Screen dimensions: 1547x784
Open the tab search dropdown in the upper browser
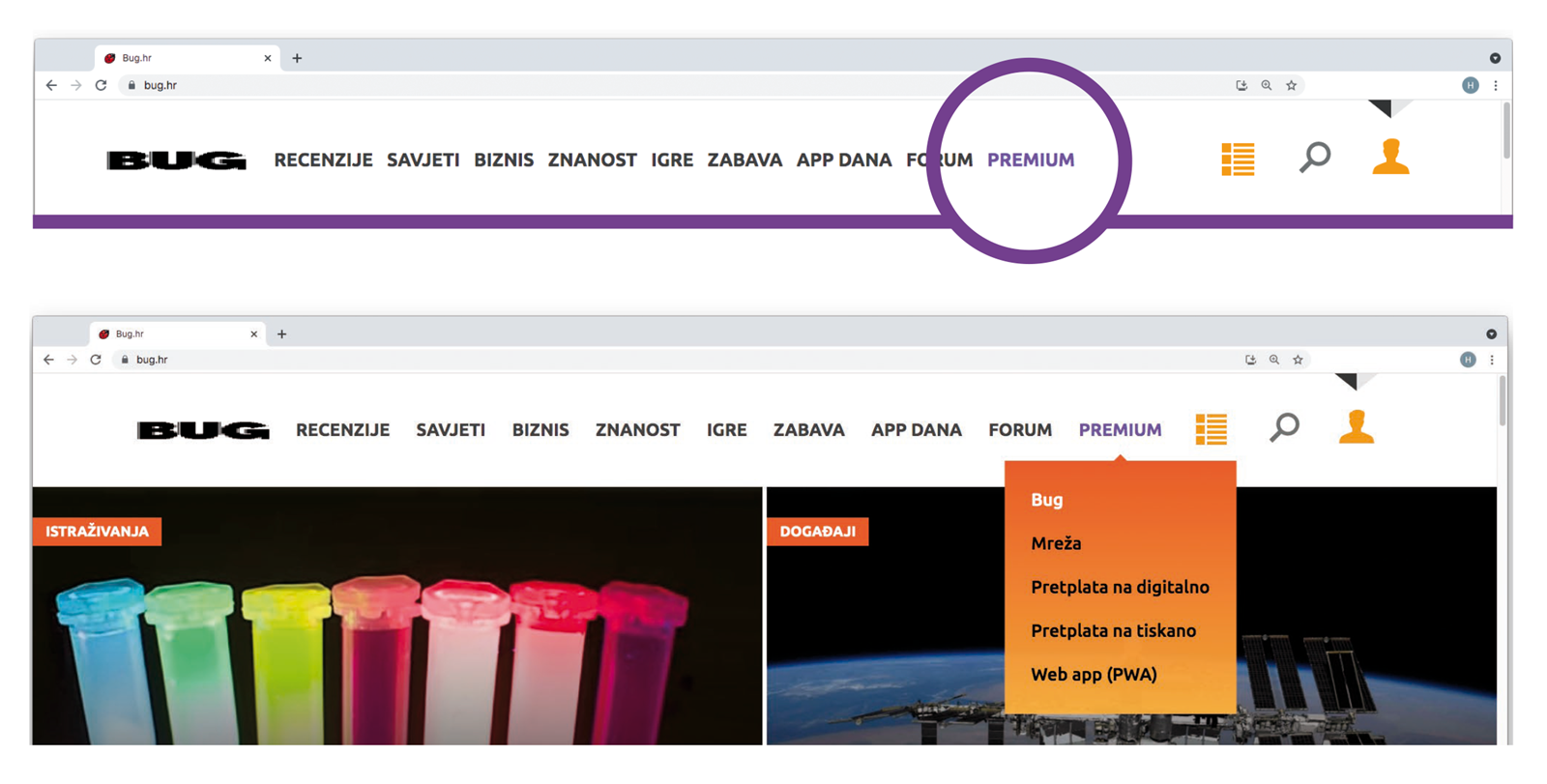click(x=1495, y=58)
